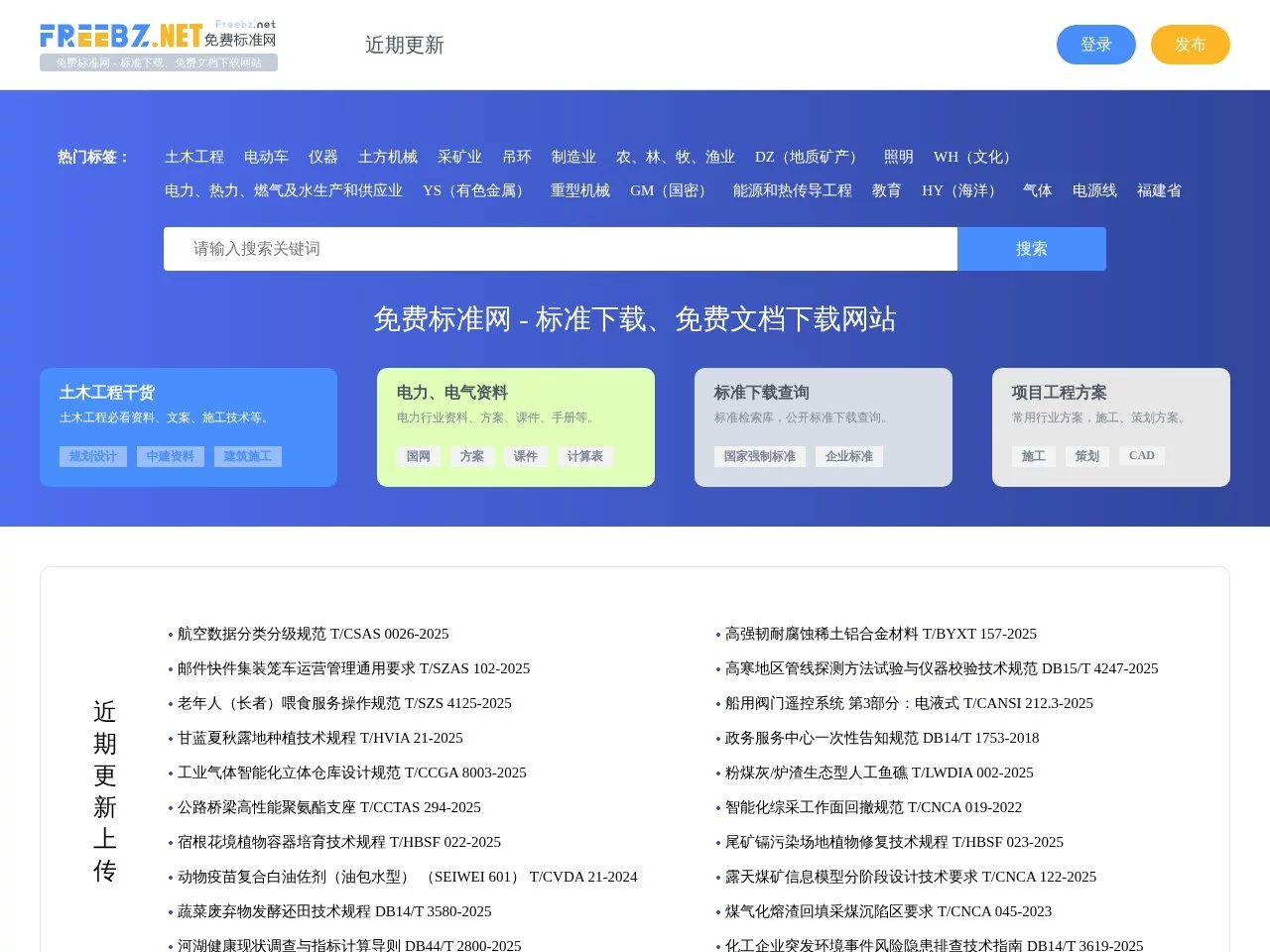The image size is (1270, 952).
Task: Open 高强韧耐腐蚀稀土铝合金材料 standard link
Action: pyautogui.click(x=877, y=634)
